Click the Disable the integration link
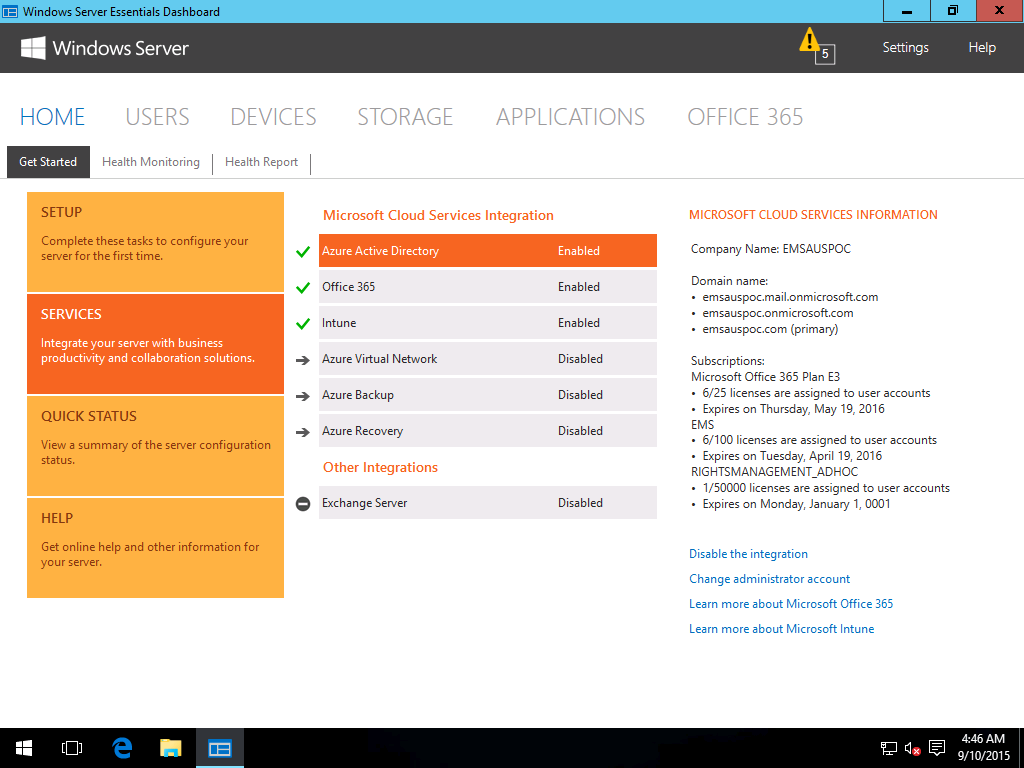 [x=748, y=553]
